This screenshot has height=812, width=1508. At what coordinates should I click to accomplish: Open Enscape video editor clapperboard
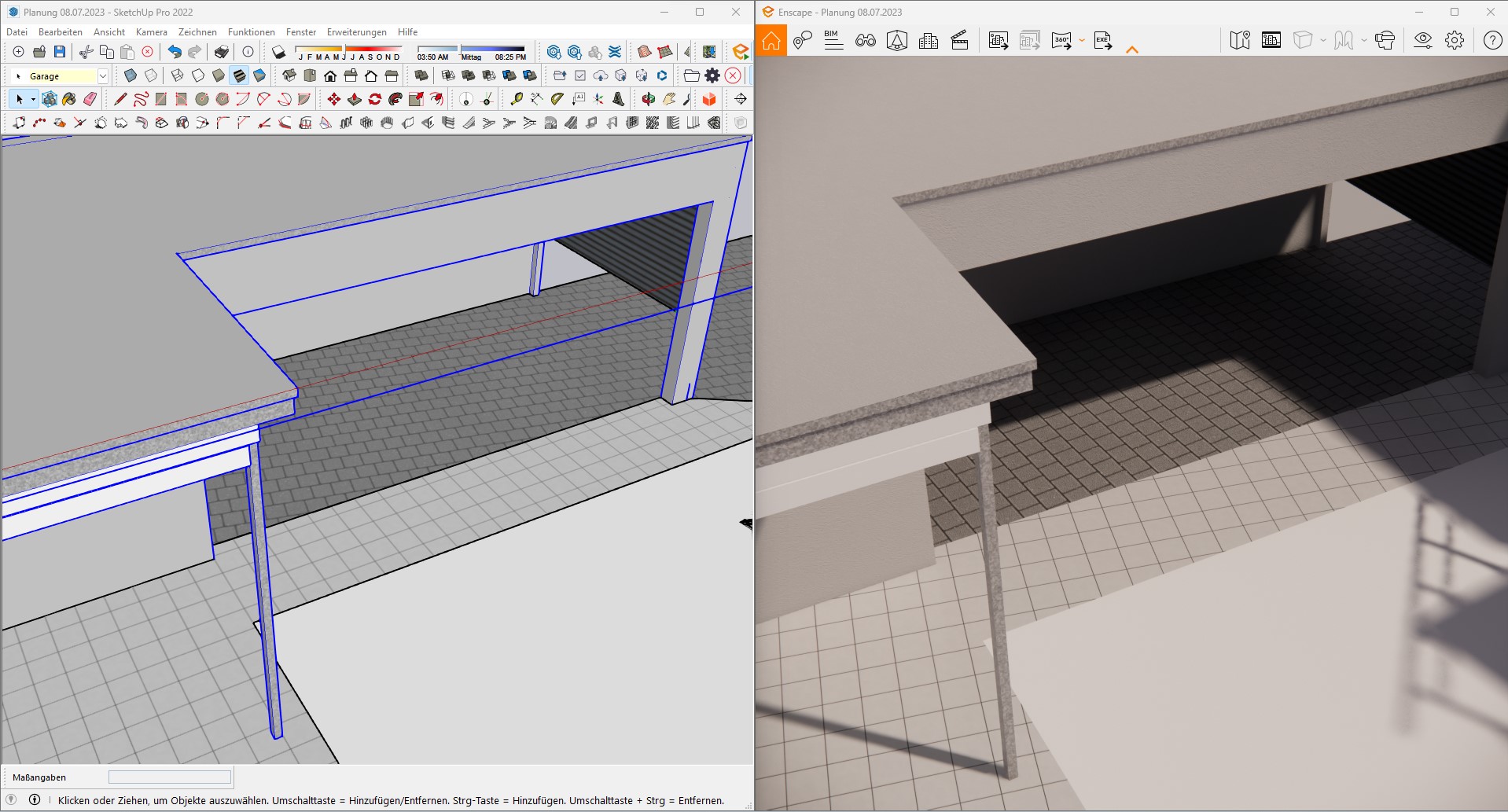959,40
